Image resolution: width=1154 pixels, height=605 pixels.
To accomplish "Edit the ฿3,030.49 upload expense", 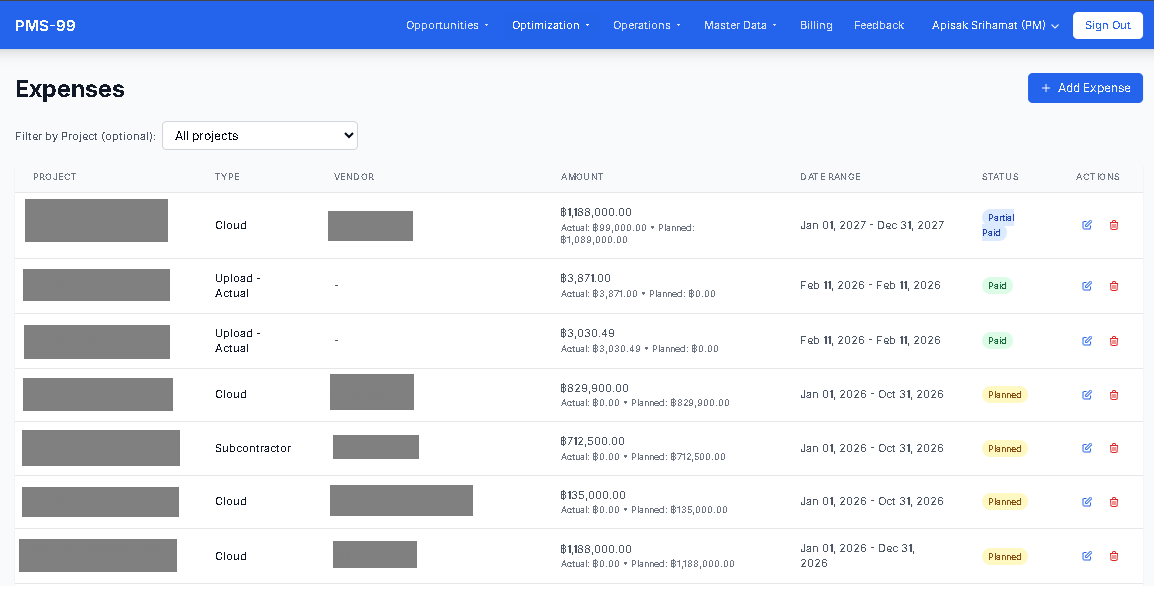I will click(x=1087, y=341).
